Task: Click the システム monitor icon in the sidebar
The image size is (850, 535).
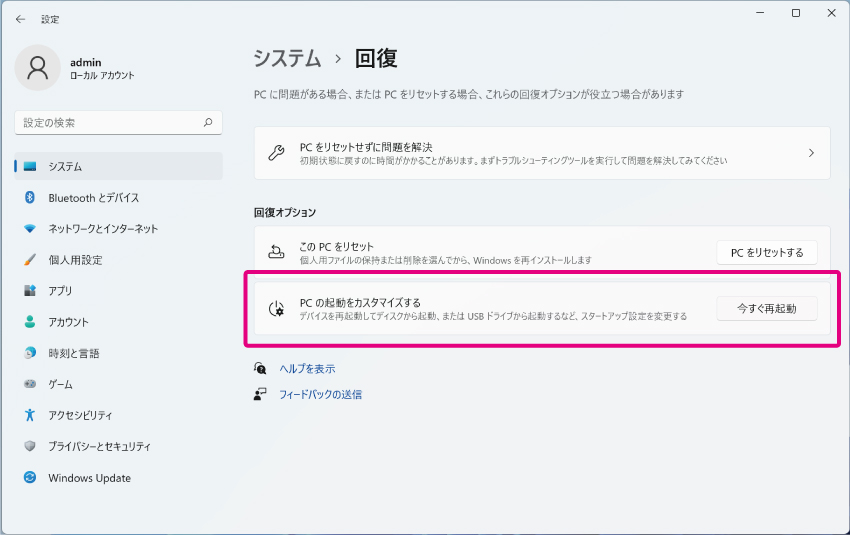Action: pos(30,166)
